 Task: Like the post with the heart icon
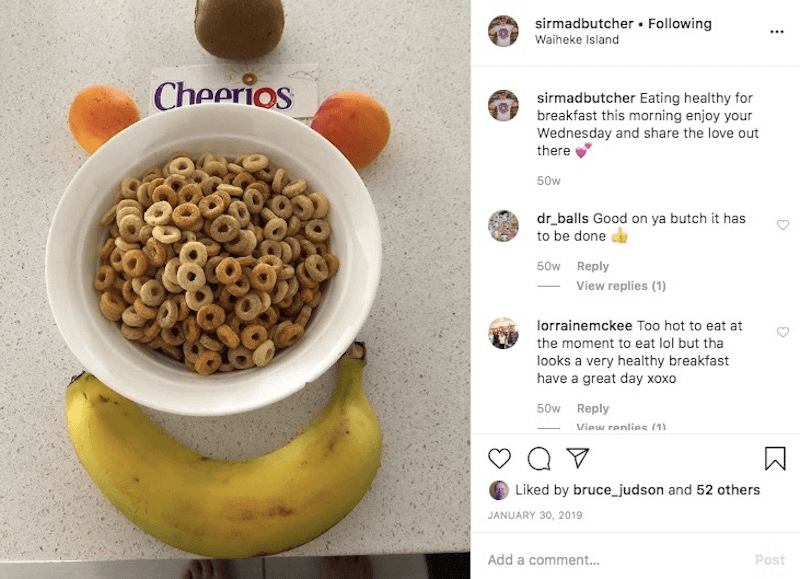coord(499,458)
